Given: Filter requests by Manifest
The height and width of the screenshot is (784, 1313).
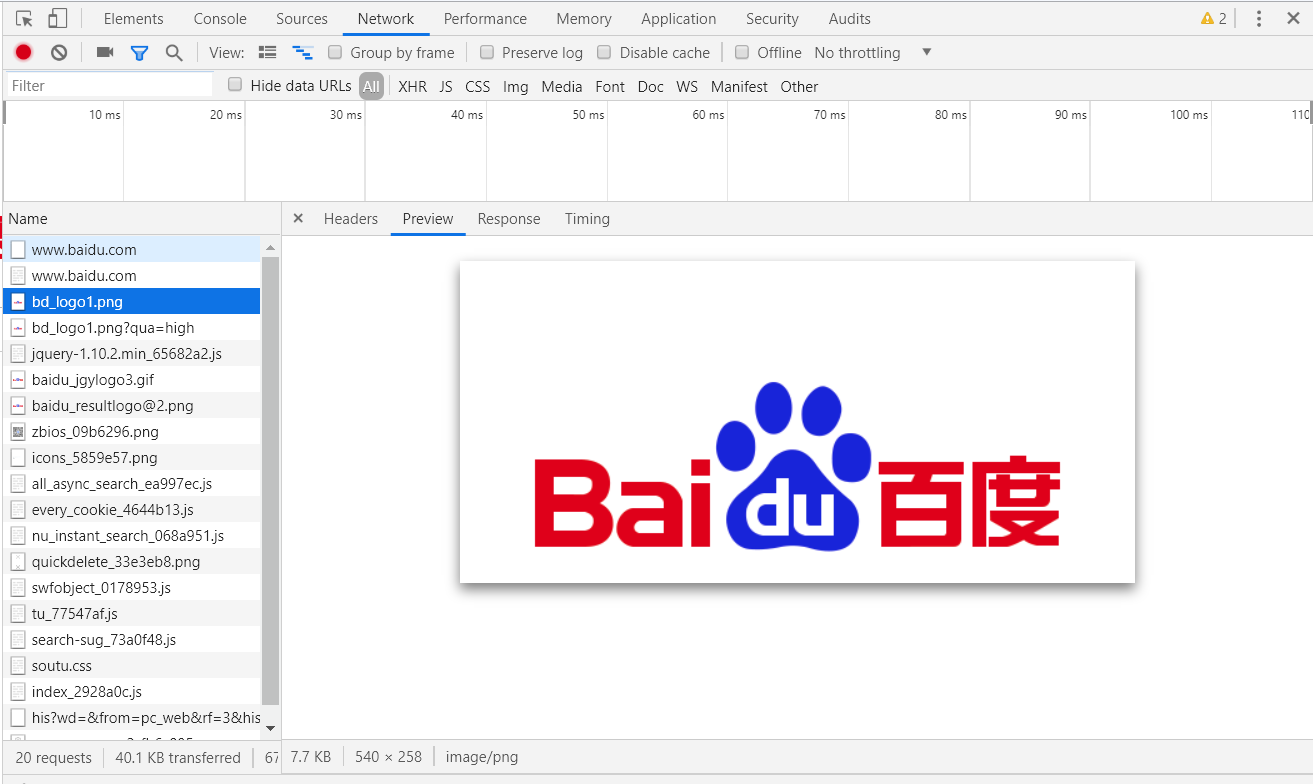Looking at the screenshot, I should pyautogui.click(x=739, y=86).
